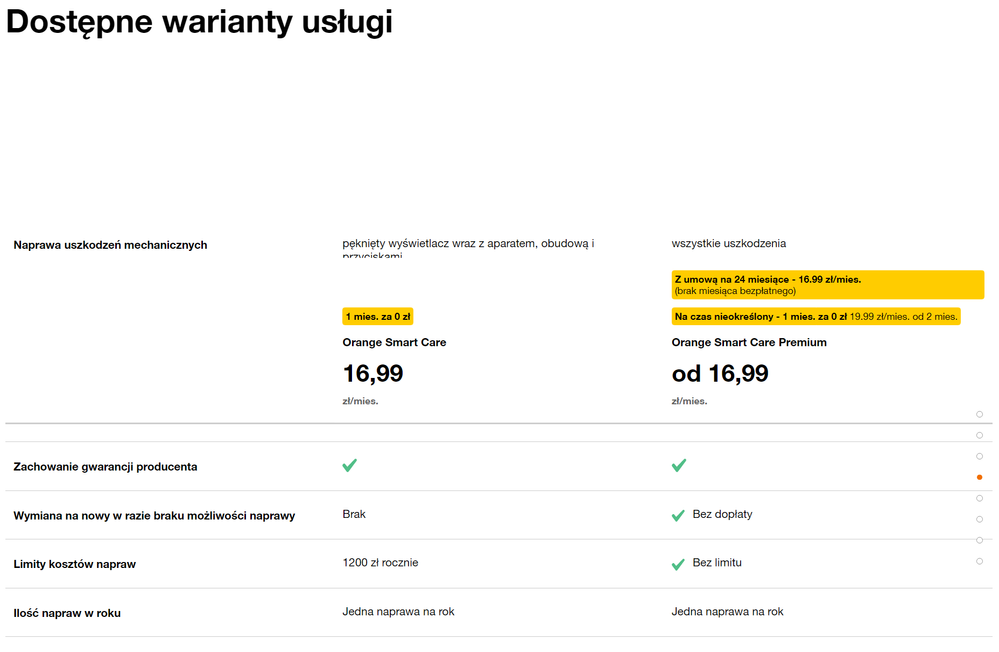Select the 'Orange Smart Care' plan name
The width and height of the screenshot is (999, 652).
[x=394, y=342]
